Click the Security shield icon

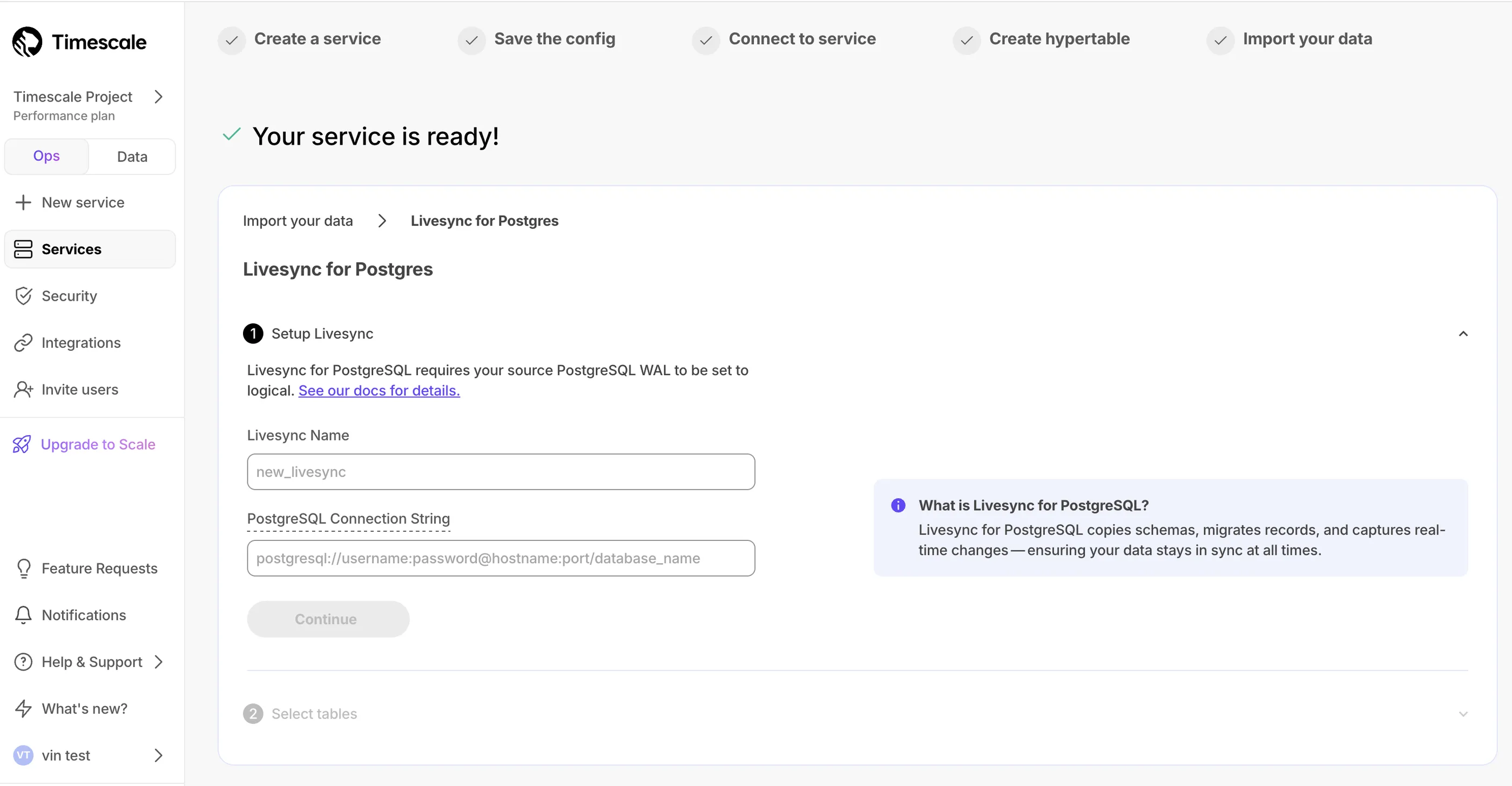(x=23, y=296)
